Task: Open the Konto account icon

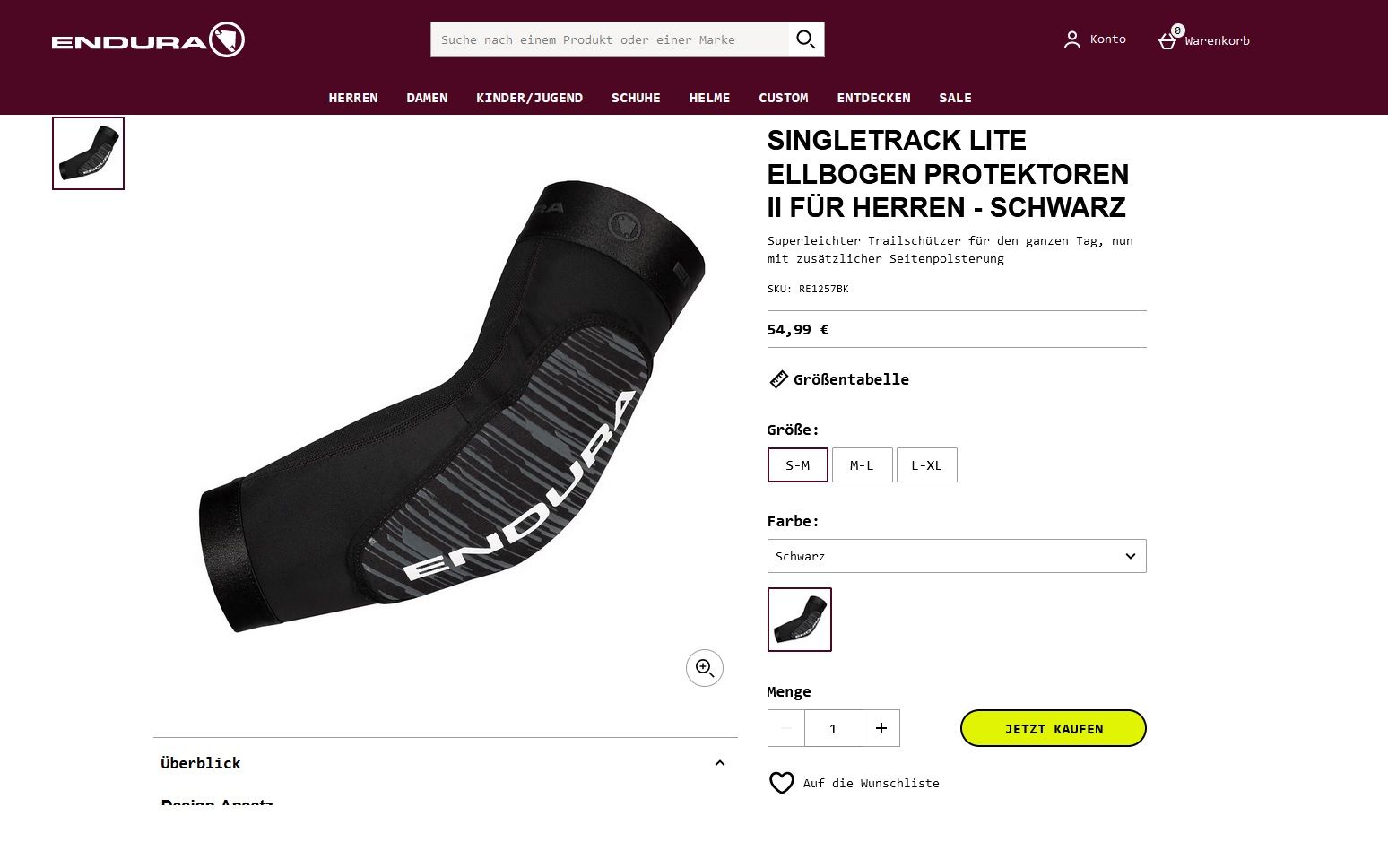Action: (x=1071, y=39)
